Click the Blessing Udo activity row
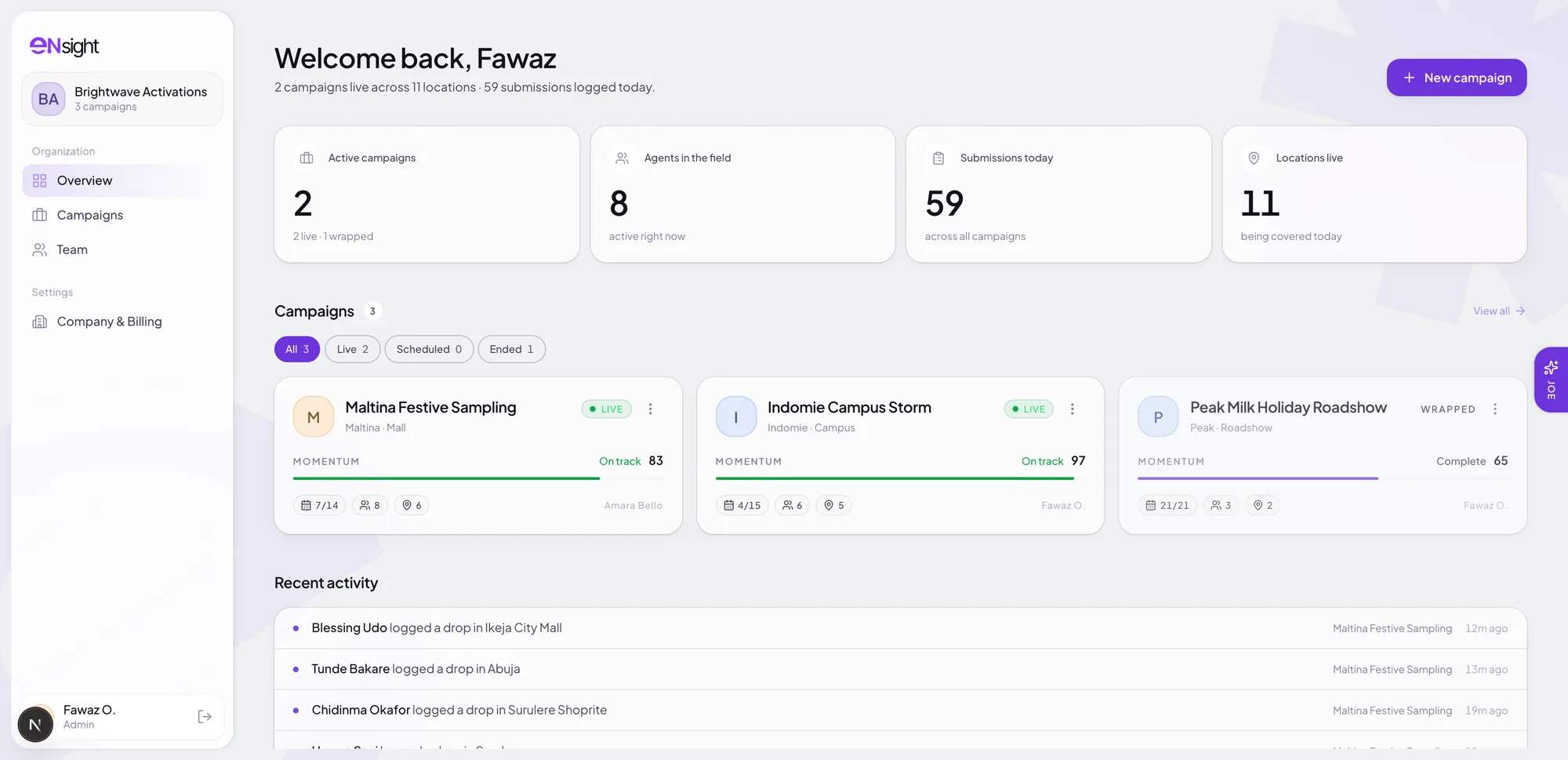The width and height of the screenshot is (1568, 760). click(x=900, y=628)
